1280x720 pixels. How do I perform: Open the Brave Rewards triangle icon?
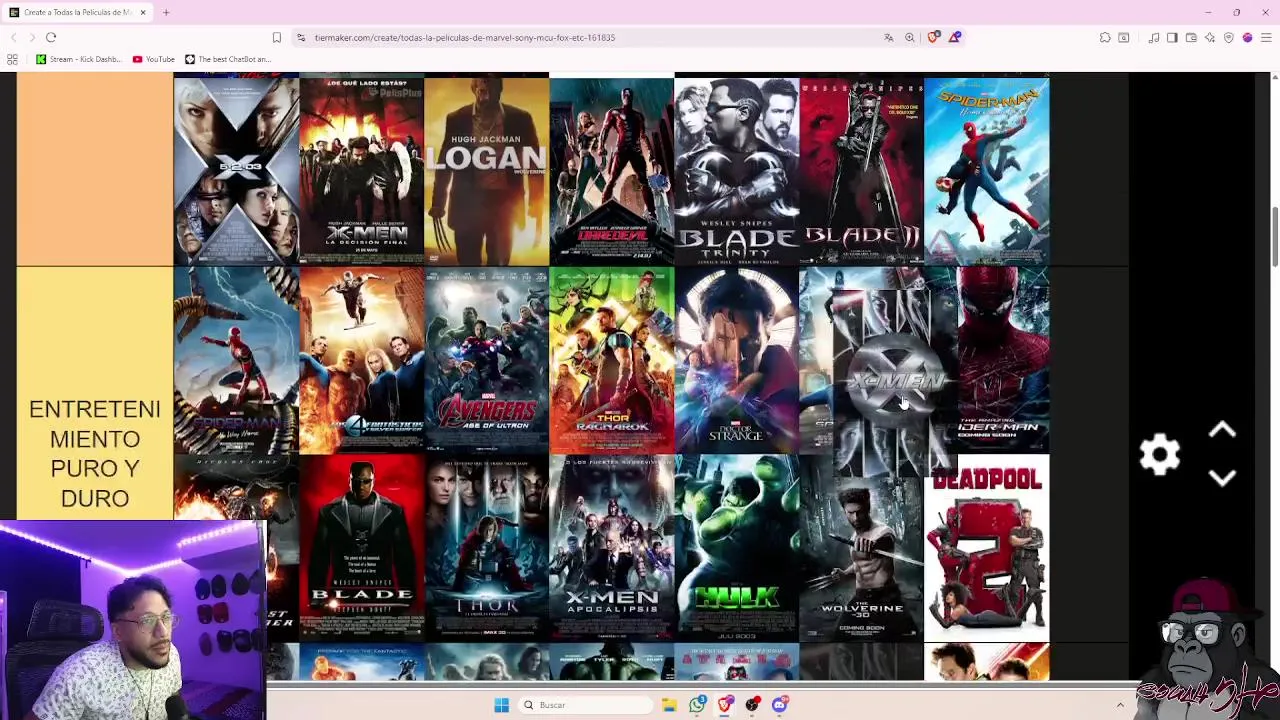pyautogui.click(x=955, y=37)
